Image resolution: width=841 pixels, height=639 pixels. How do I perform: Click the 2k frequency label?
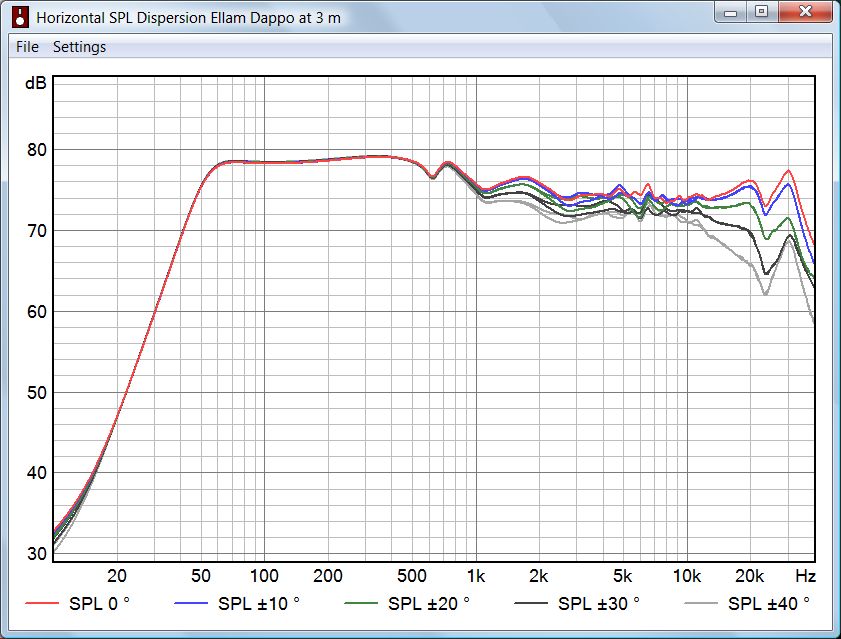tap(538, 576)
